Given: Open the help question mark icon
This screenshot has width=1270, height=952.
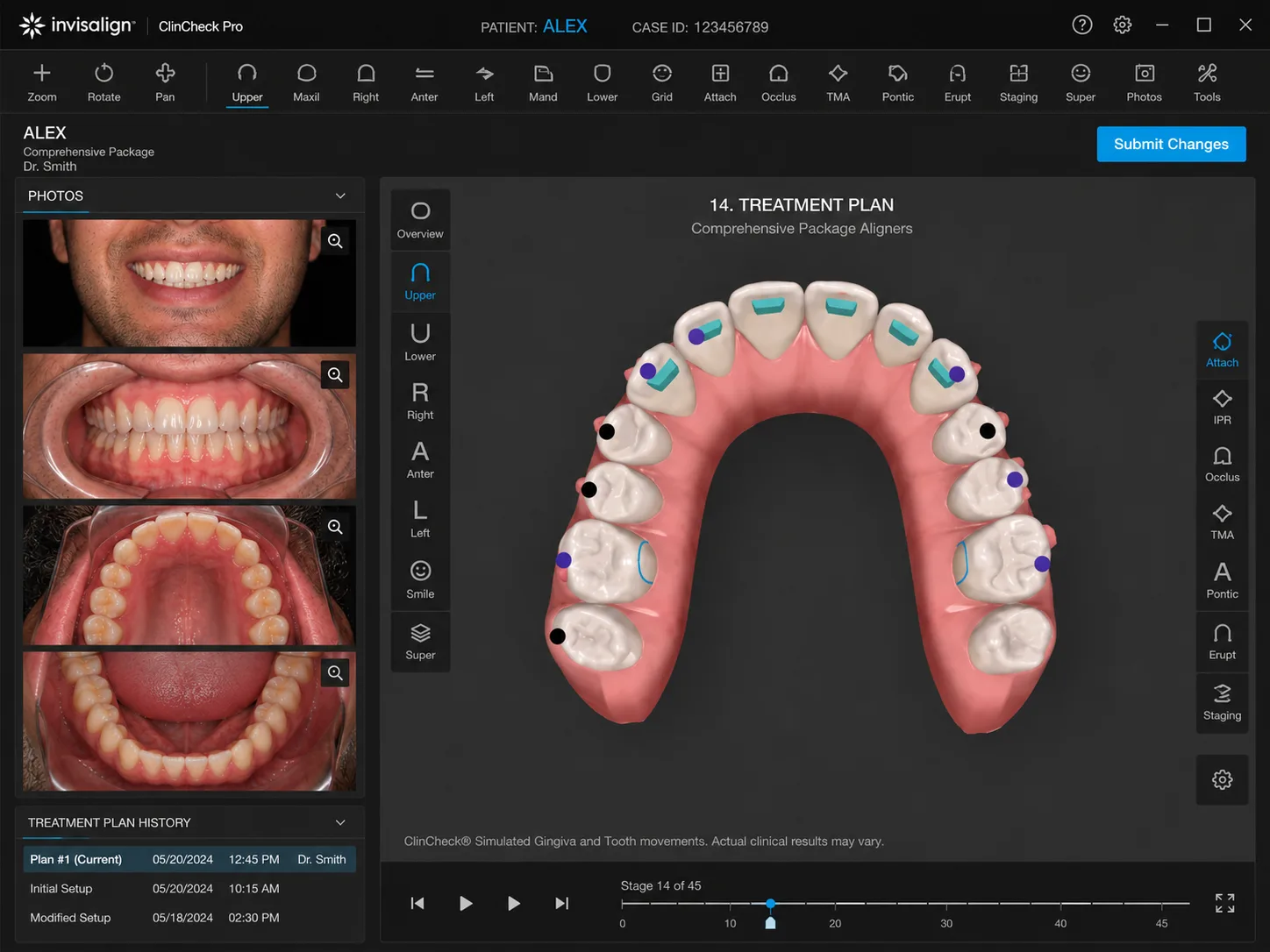Looking at the screenshot, I should [1082, 25].
